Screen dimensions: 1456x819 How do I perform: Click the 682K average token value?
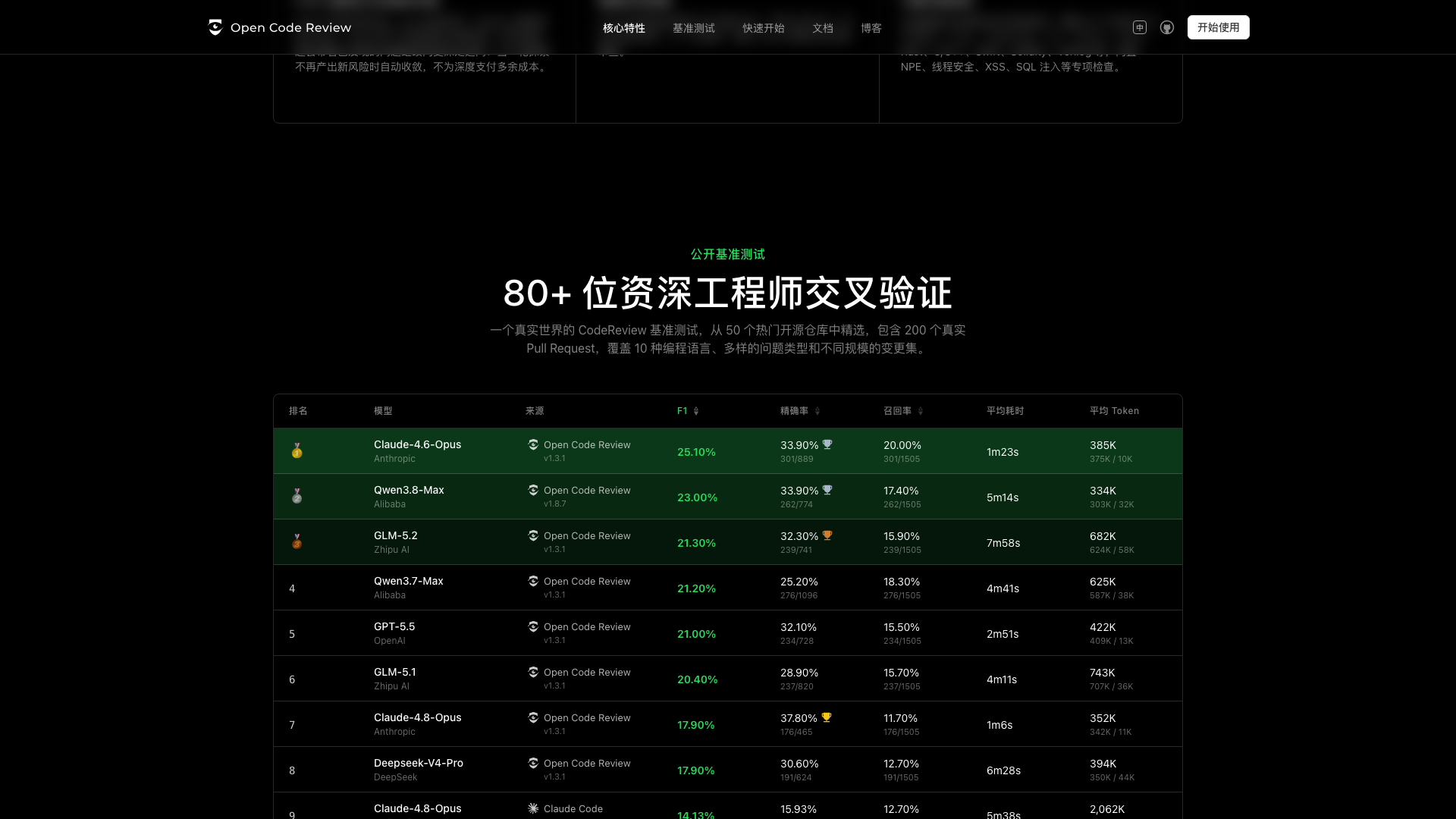[x=1103, y=536]
